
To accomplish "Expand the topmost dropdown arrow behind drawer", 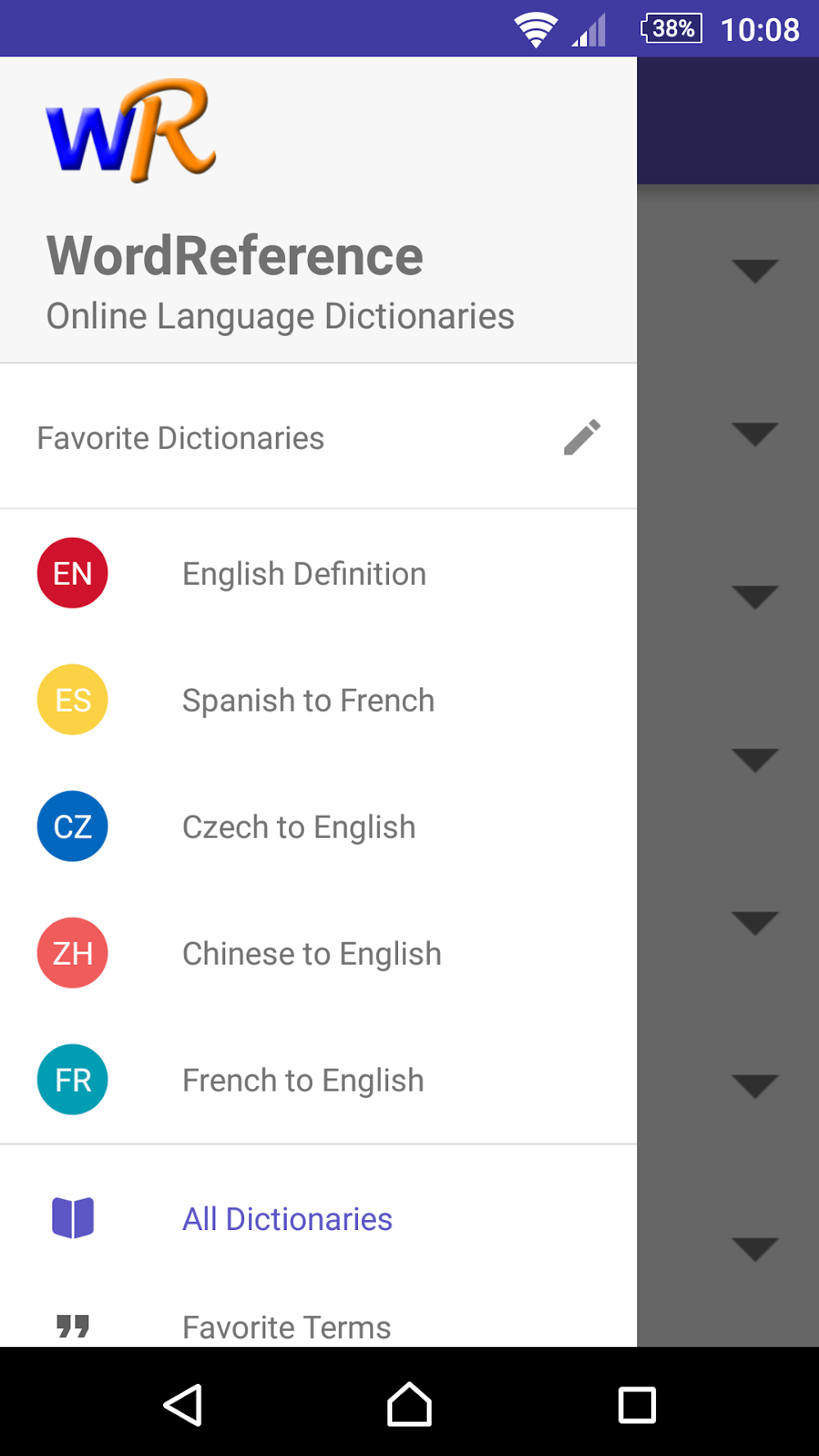I will point(755,270).
